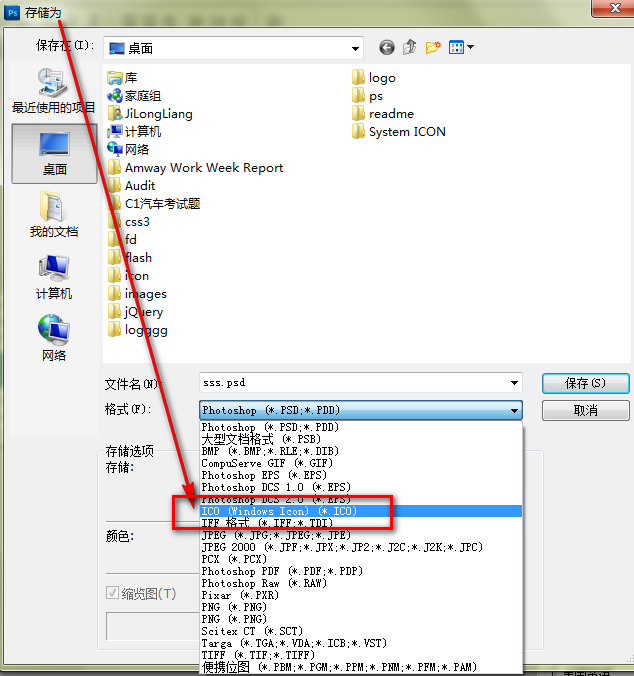Expand the 保存在 location dropdown
Image resolution: width=634 pixels, height=676 pixels.
coord(355,48)
